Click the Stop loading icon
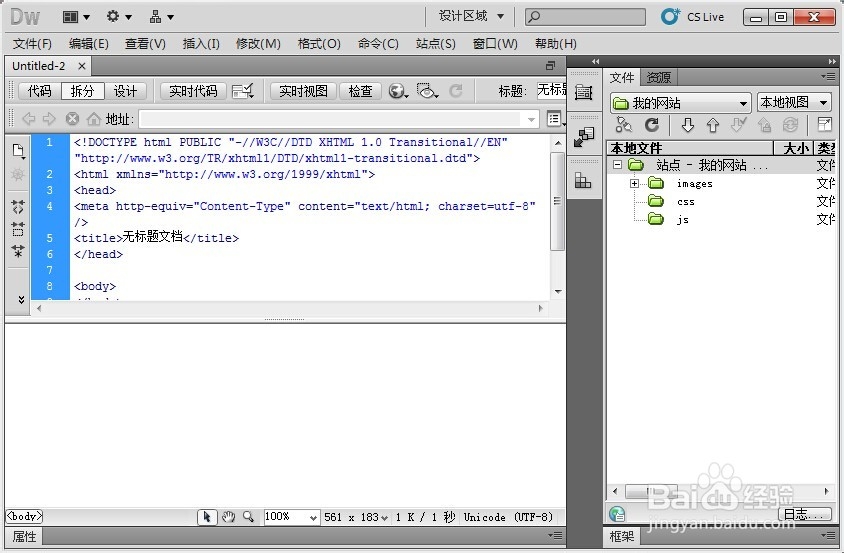Image resolution: width=844 pixels, height=553 pixels. [72, 118]
